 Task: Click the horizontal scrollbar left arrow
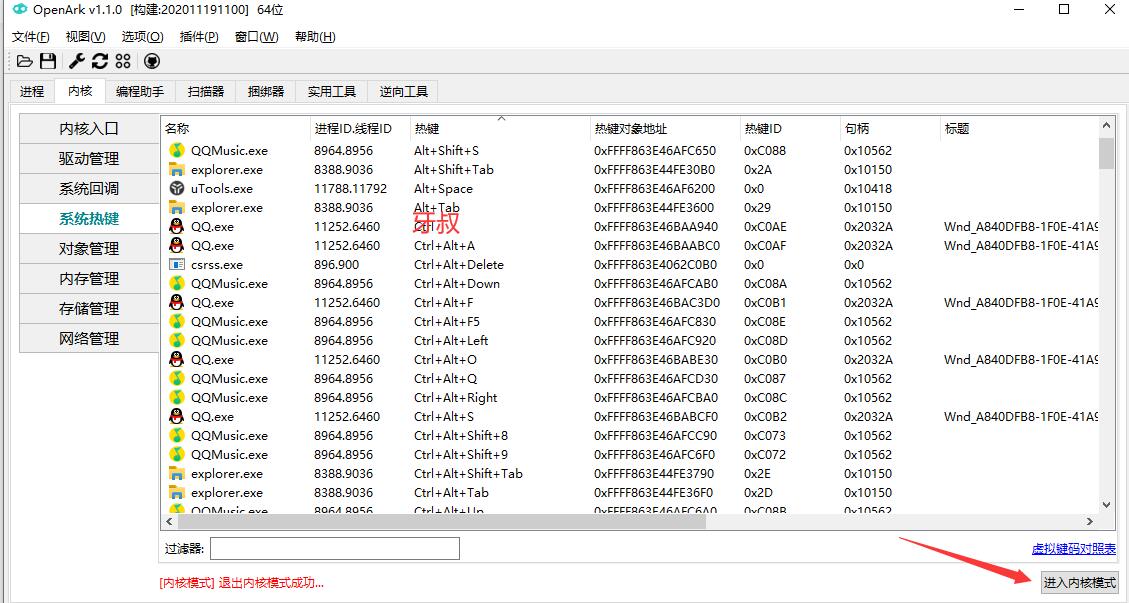pyautogui.click(x=170, y=522)
